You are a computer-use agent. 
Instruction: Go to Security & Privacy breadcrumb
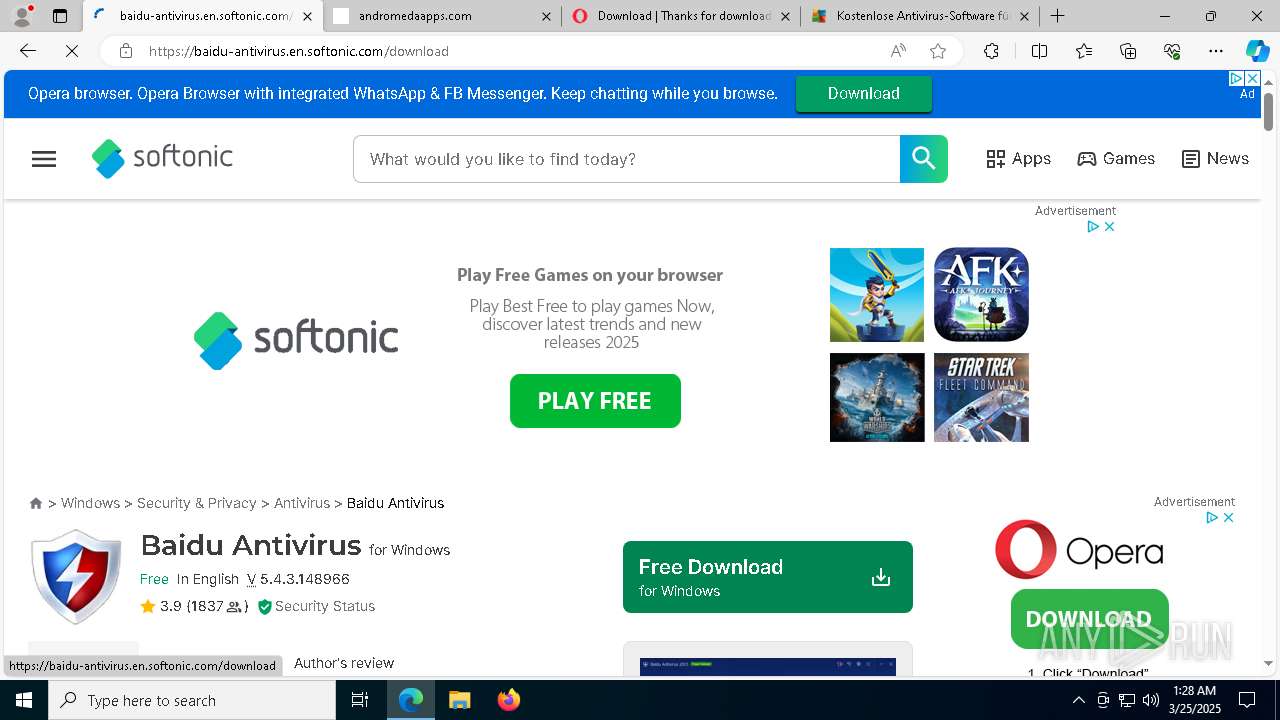[x=197, y=503]
